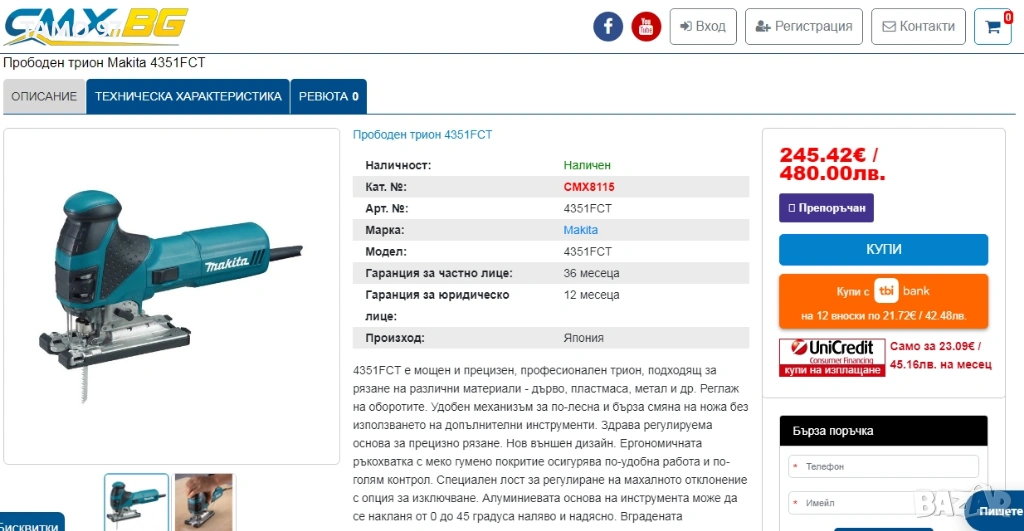The width and height of the screenshot is (1024, 531).
Task: Click the main Makita jigsaw image
Action: click(x=171, y=297)
